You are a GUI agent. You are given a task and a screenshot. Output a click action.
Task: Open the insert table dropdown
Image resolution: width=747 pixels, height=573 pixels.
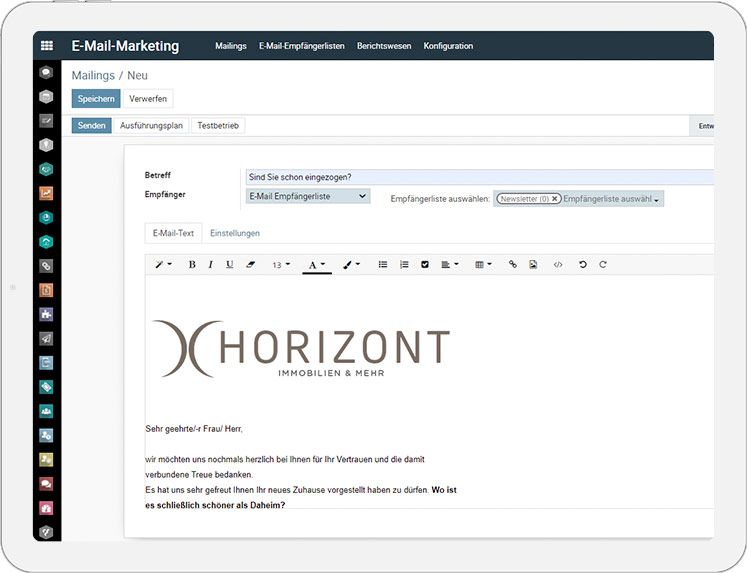point(483,265)
